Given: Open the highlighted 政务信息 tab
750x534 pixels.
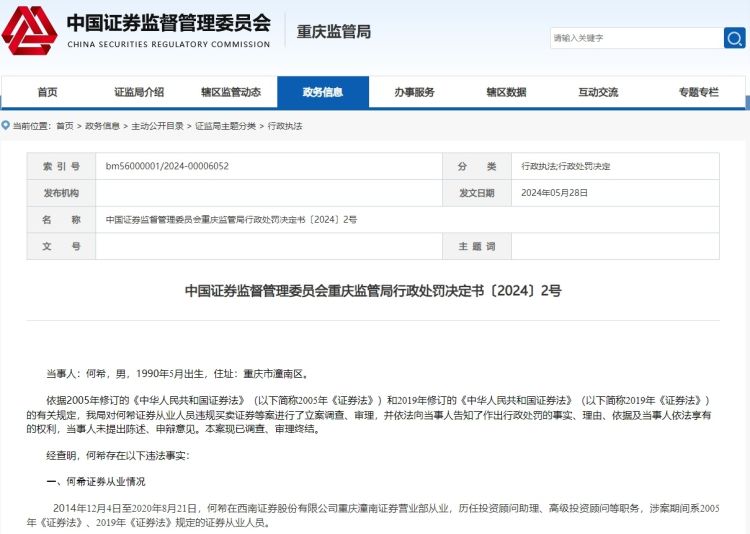Looking at the screenshot, I should (323, 92).
